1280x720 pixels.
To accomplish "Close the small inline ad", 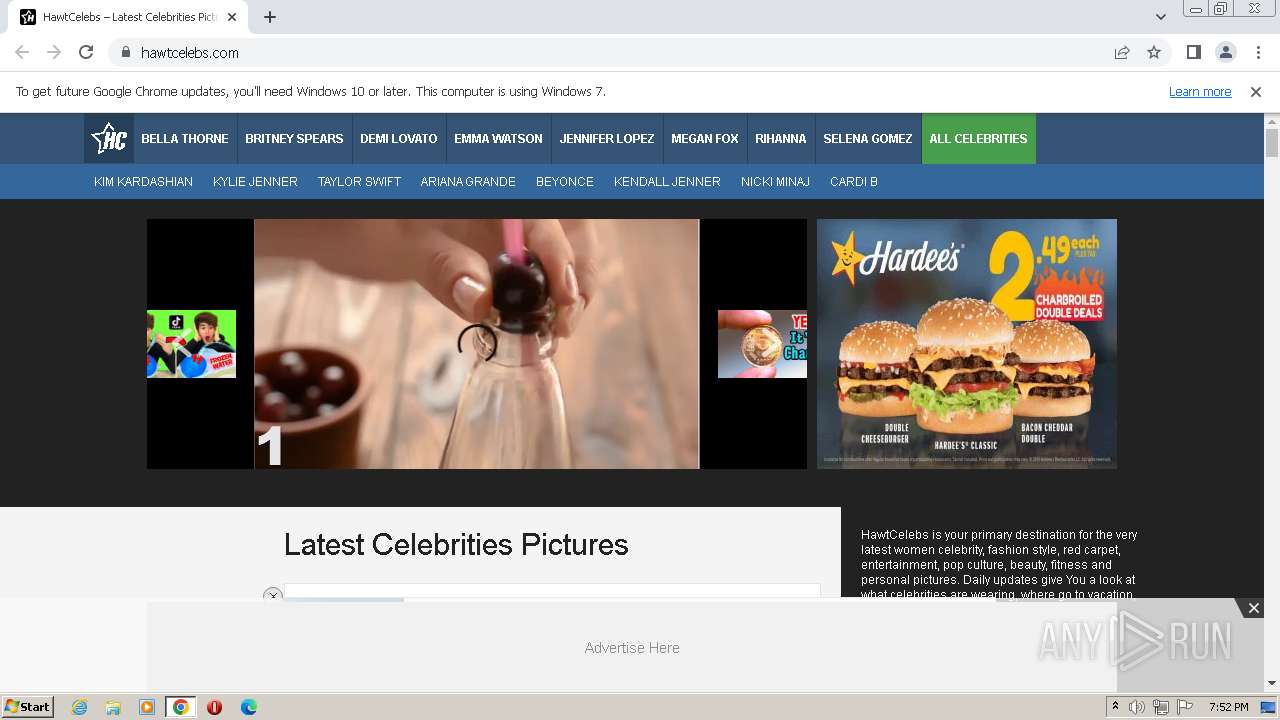I will pos(273,594).
